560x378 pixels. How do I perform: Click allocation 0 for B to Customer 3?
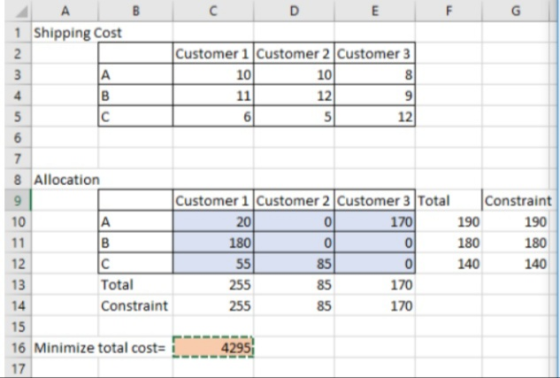(375, 243)
